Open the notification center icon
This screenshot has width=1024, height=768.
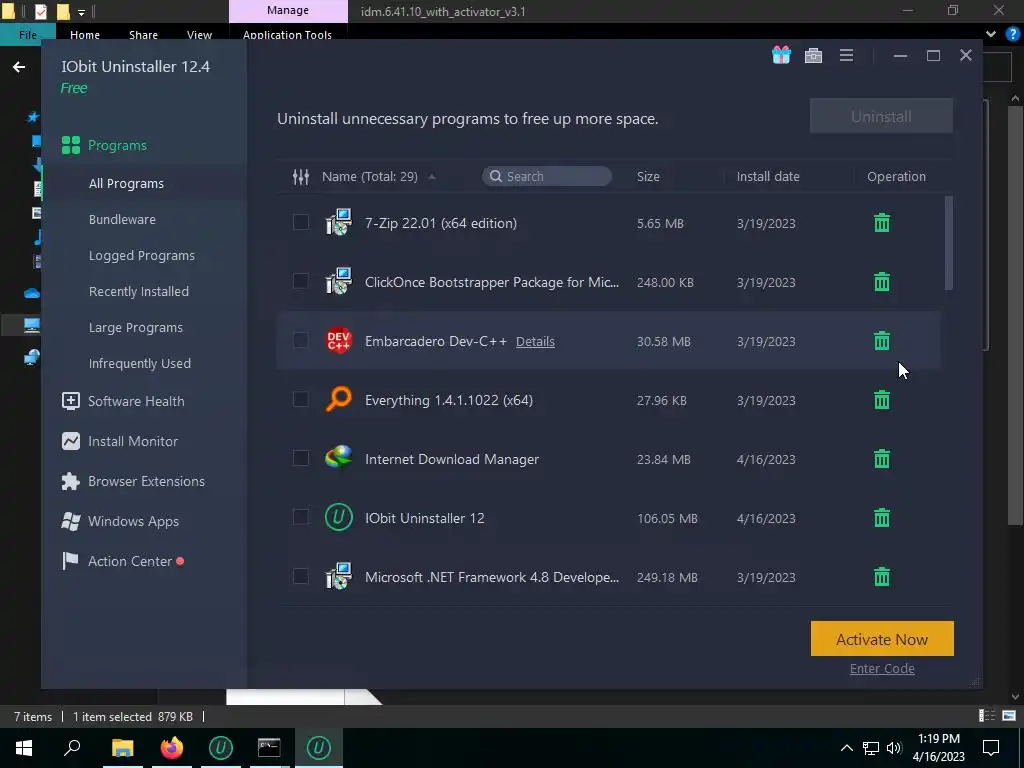point(991,748)
